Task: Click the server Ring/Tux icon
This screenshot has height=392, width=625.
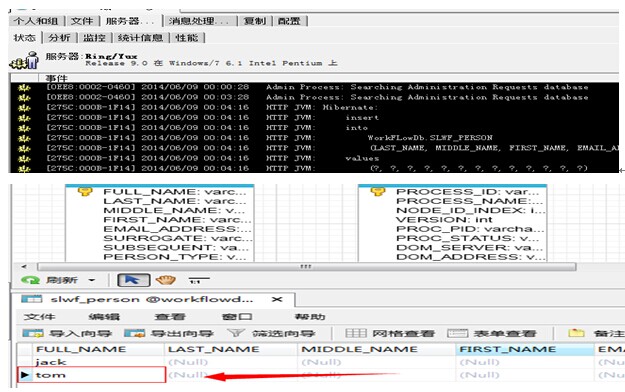Action: pyautogui.click(x=25, y=60)
